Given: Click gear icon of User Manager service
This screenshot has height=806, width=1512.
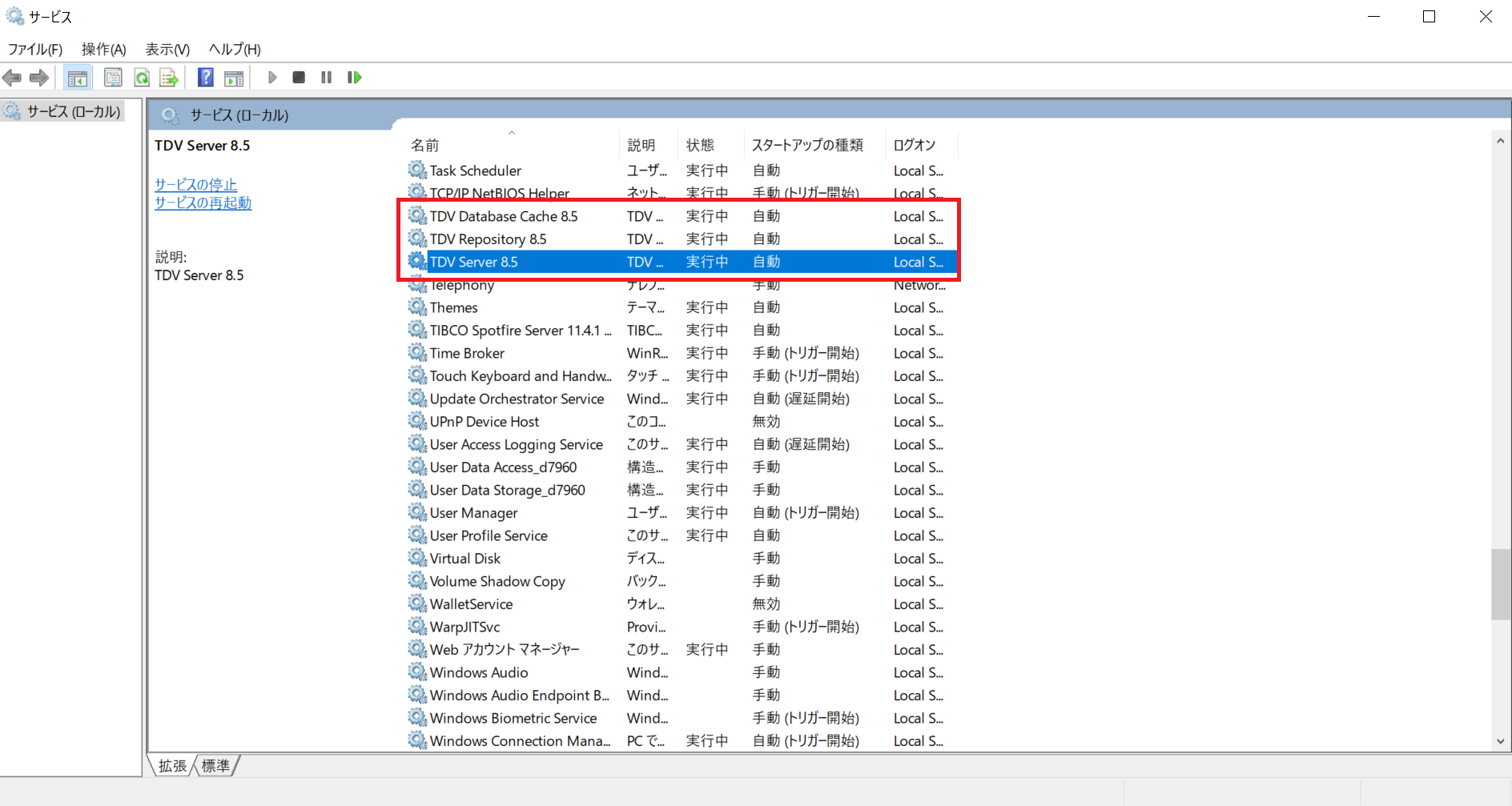Looking at the screenshot, I should (417, 512).
